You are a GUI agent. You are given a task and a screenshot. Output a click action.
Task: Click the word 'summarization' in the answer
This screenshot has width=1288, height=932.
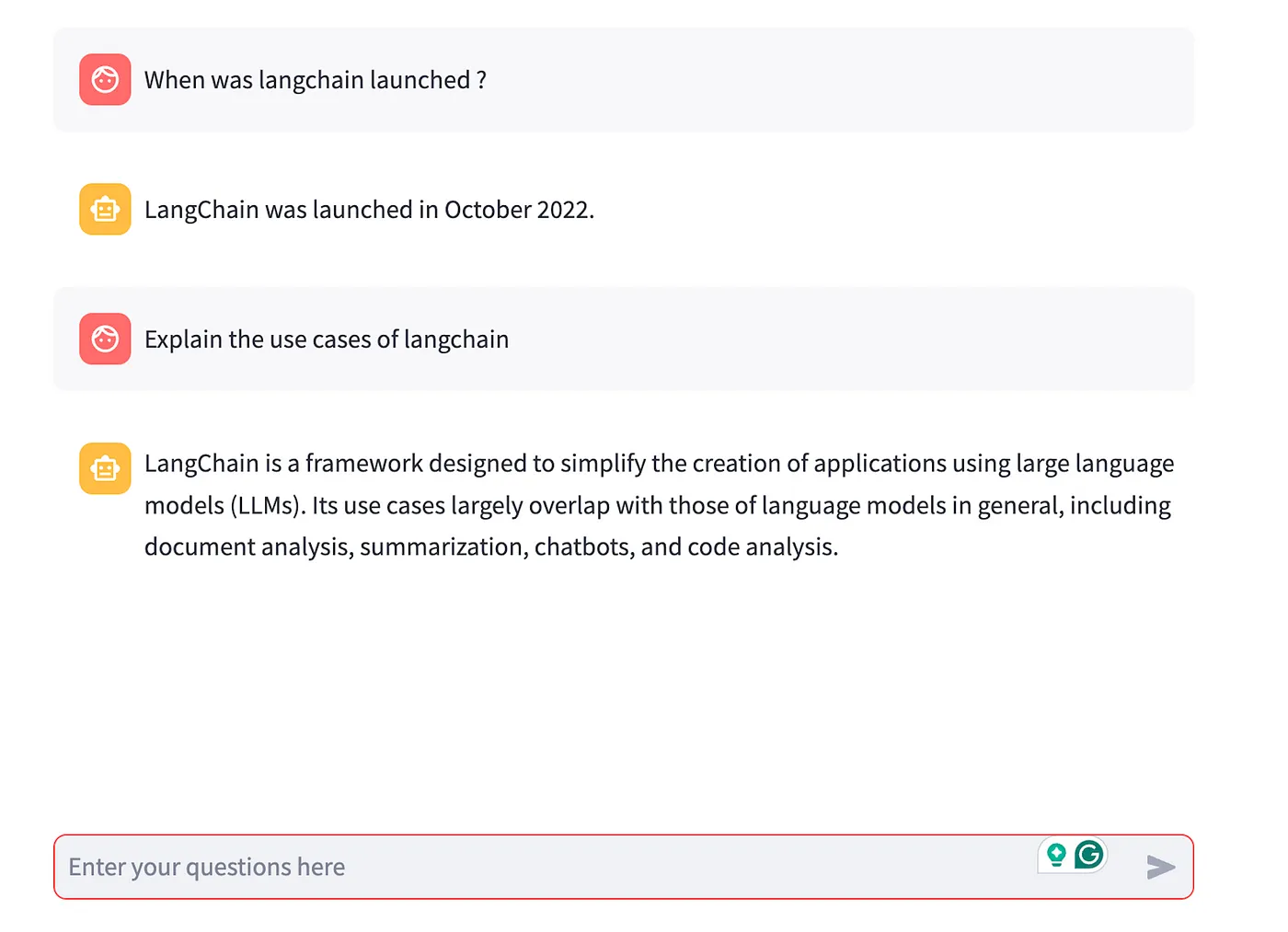(443, 547)
